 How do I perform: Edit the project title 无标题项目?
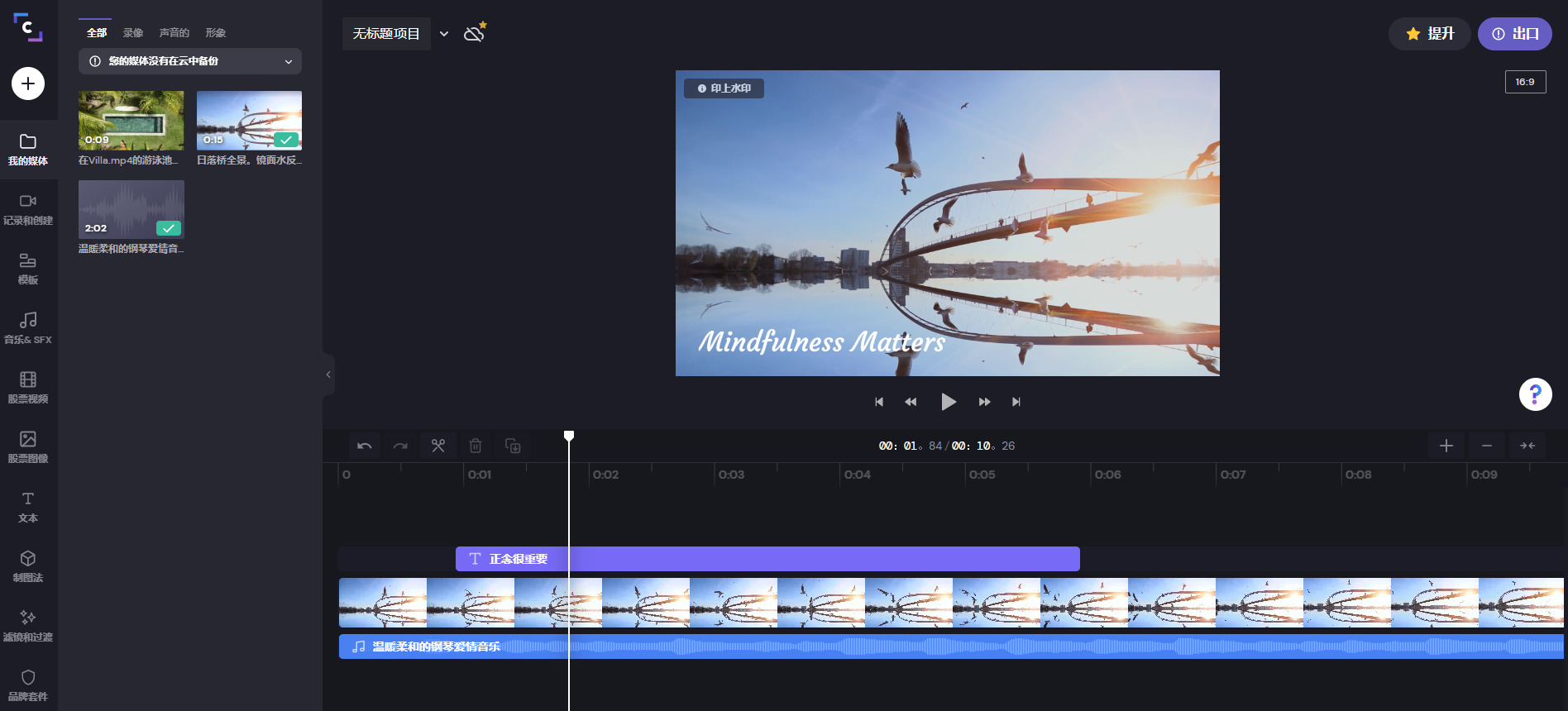tap(386, 34)
